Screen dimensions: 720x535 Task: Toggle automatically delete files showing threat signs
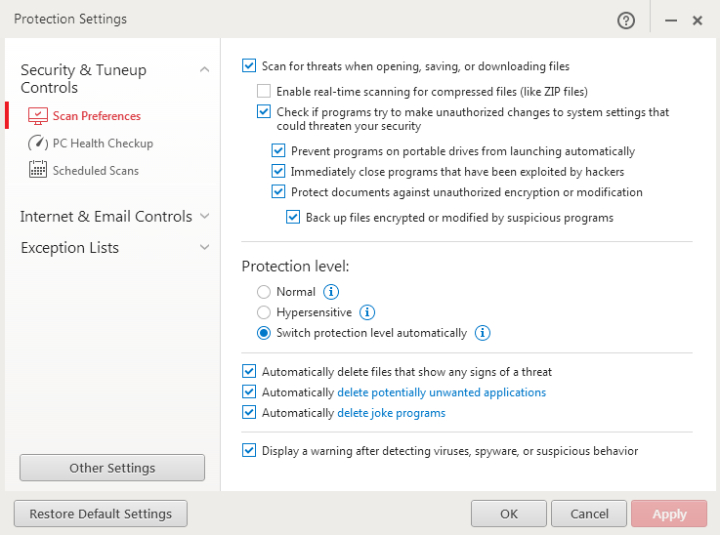tap(249, 371)
